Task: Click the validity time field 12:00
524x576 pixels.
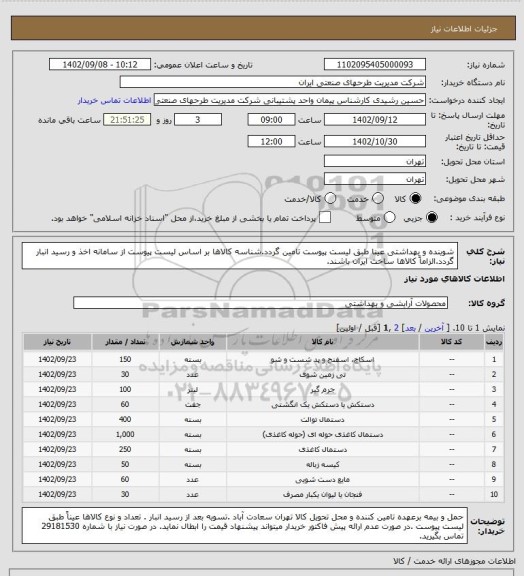Action: [272, 141]
